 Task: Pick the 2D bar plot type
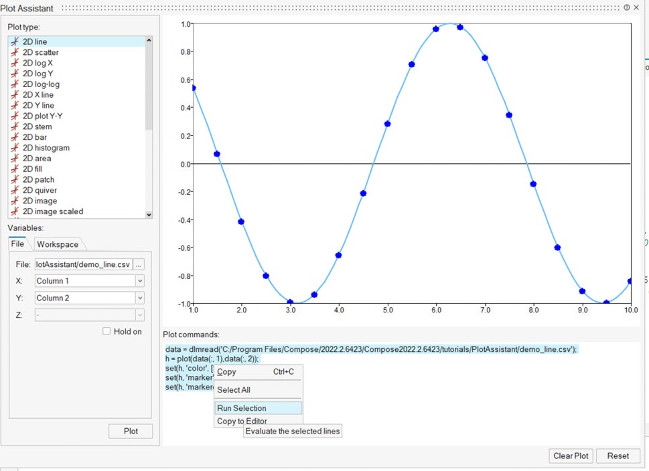click(35, 137)
